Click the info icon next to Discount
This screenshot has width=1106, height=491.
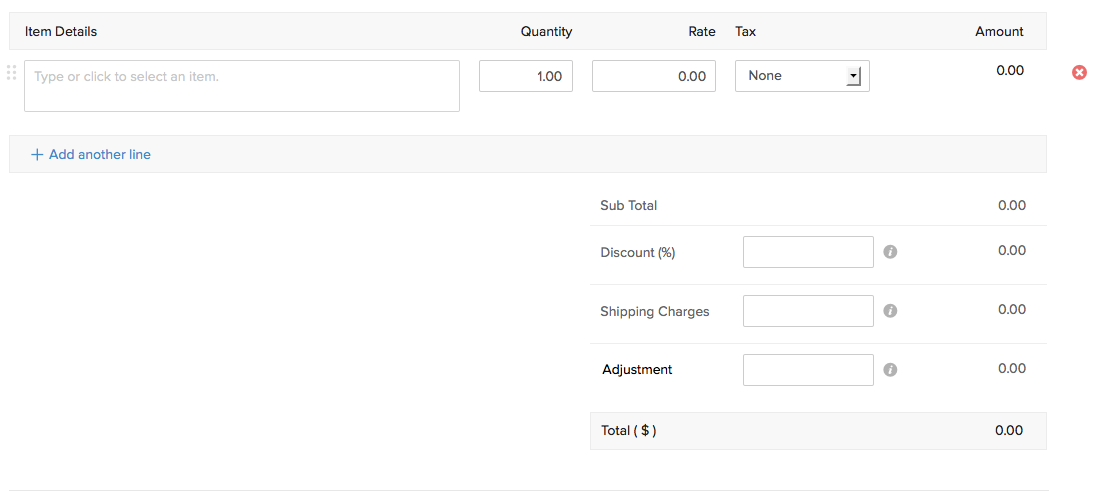pos(890,252)
